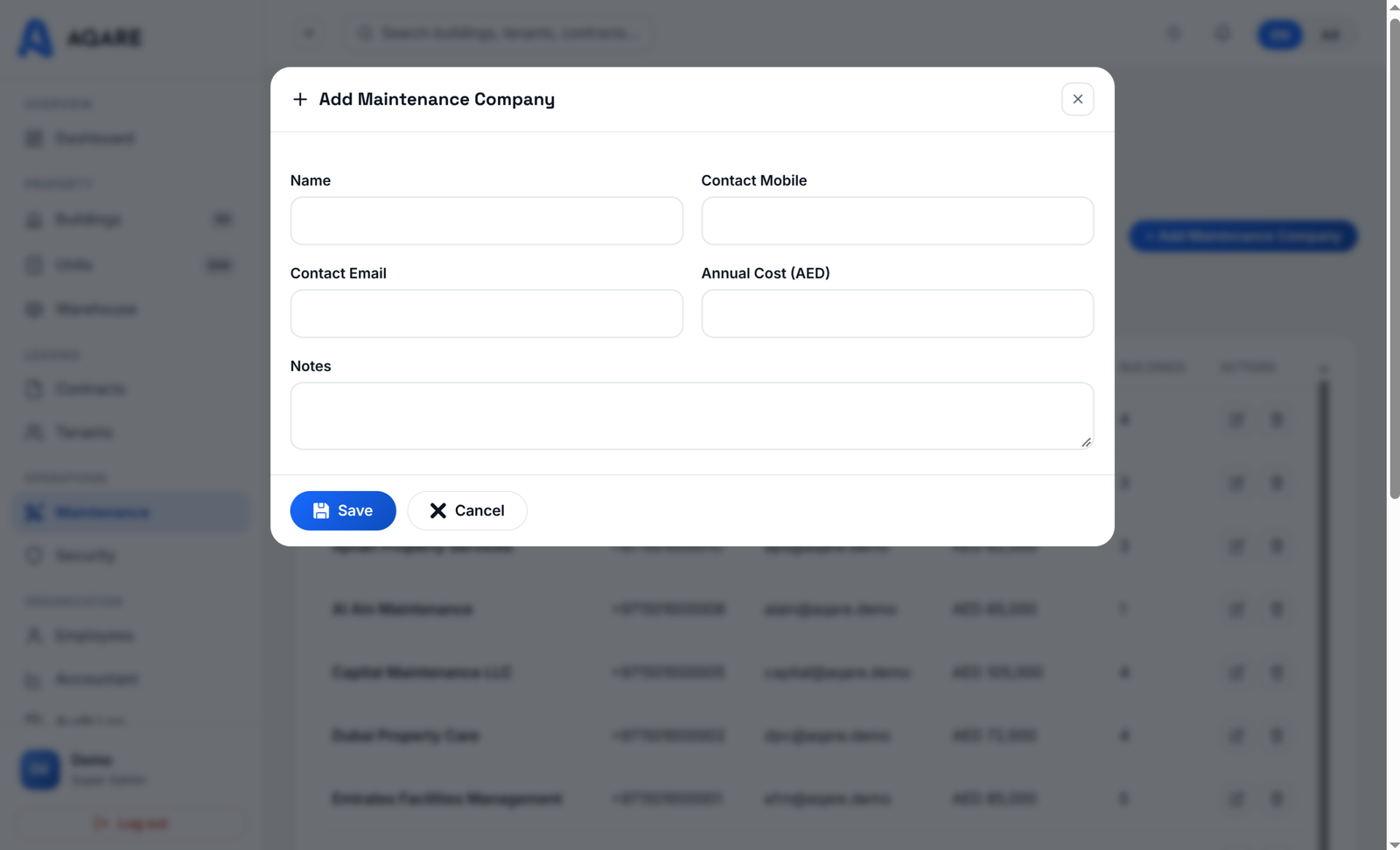Screen dimensions: 1400x850
Task: Select the Annual Cost (AED) field
Action: (x=897, y=313)
